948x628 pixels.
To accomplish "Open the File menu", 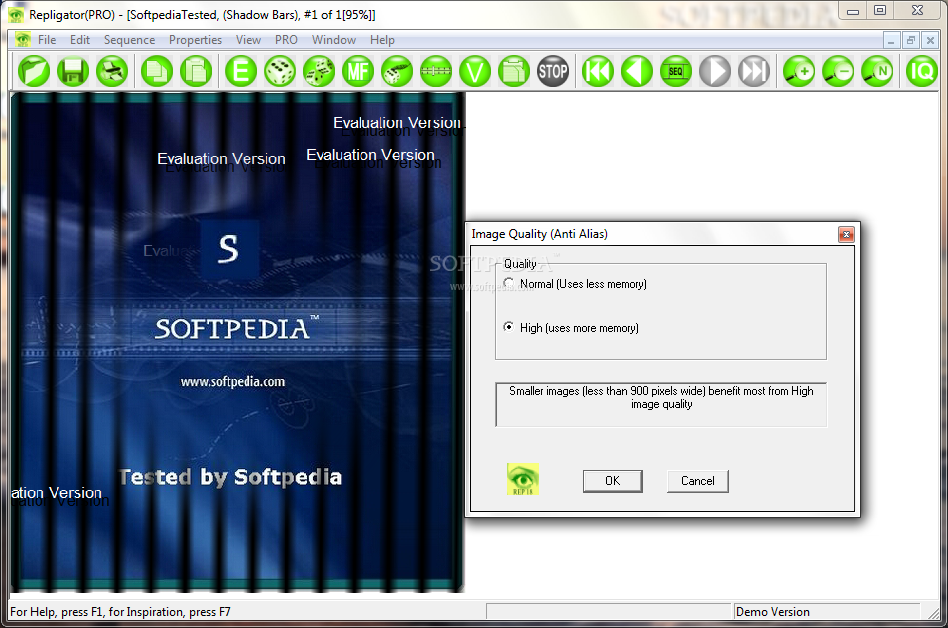I will coord(47,40).
